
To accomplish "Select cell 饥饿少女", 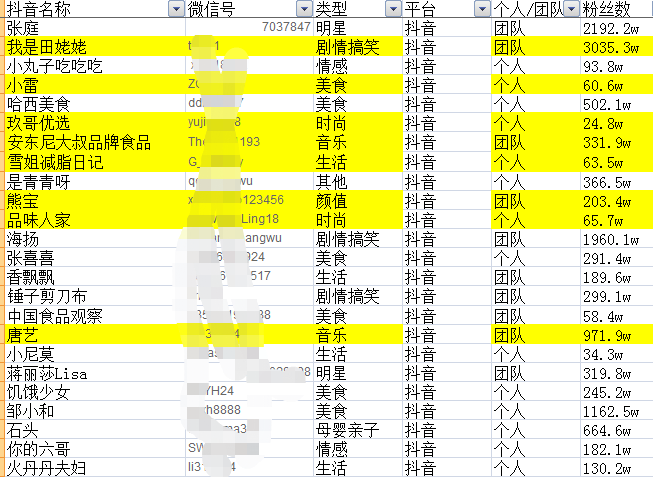I will (95, 392).
